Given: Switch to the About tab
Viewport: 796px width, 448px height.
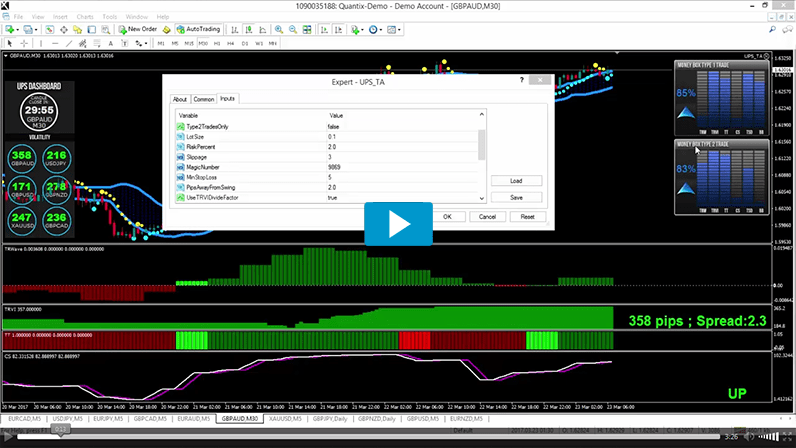Looking at the screenshot, I should (180, 99).
